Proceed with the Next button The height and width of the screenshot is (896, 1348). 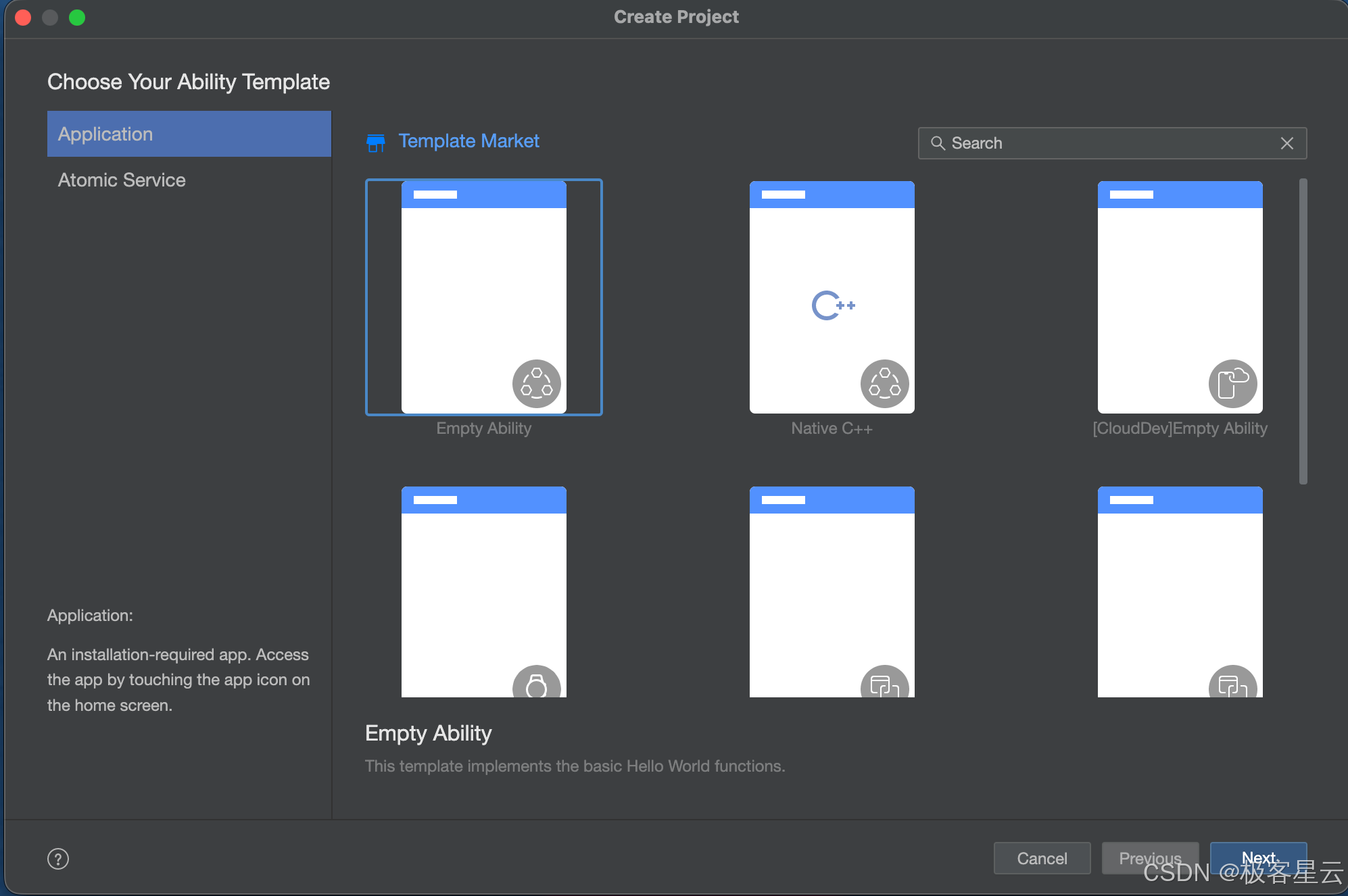click(1258, 858)
